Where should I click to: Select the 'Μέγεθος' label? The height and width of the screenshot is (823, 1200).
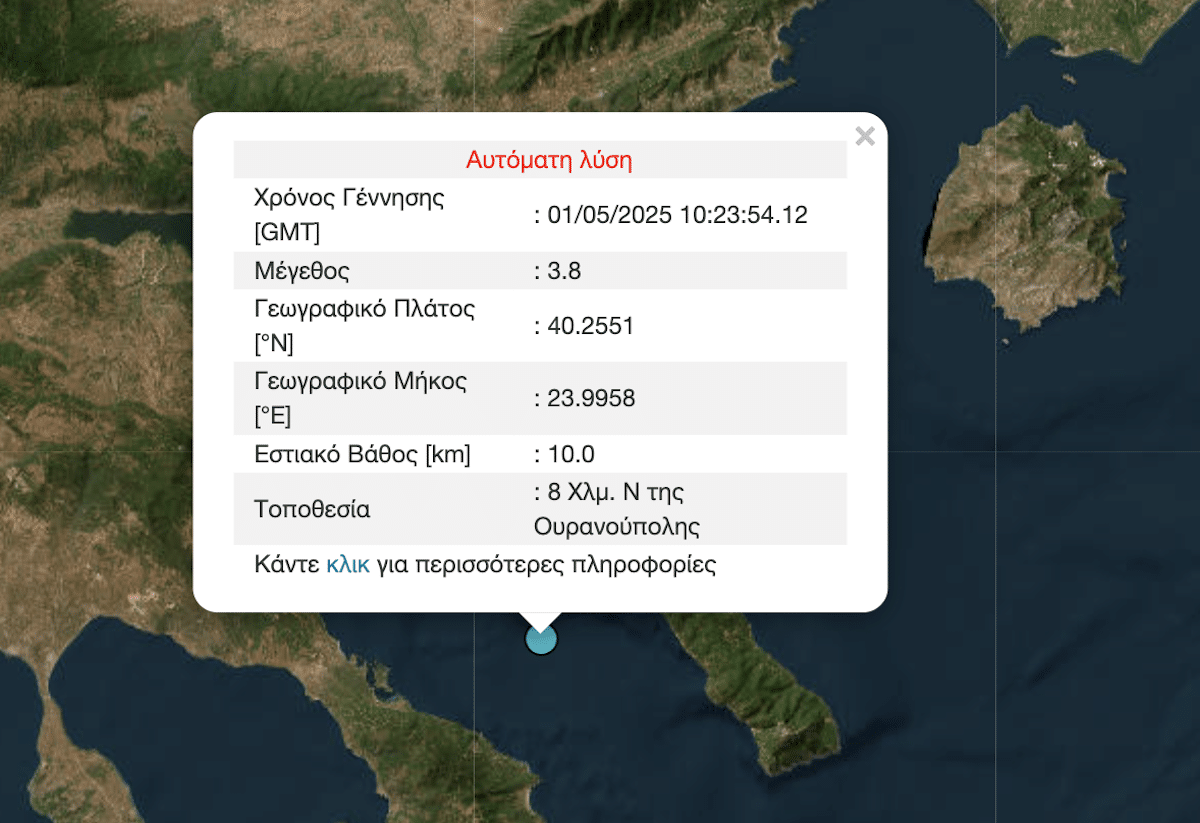[302, 271]
